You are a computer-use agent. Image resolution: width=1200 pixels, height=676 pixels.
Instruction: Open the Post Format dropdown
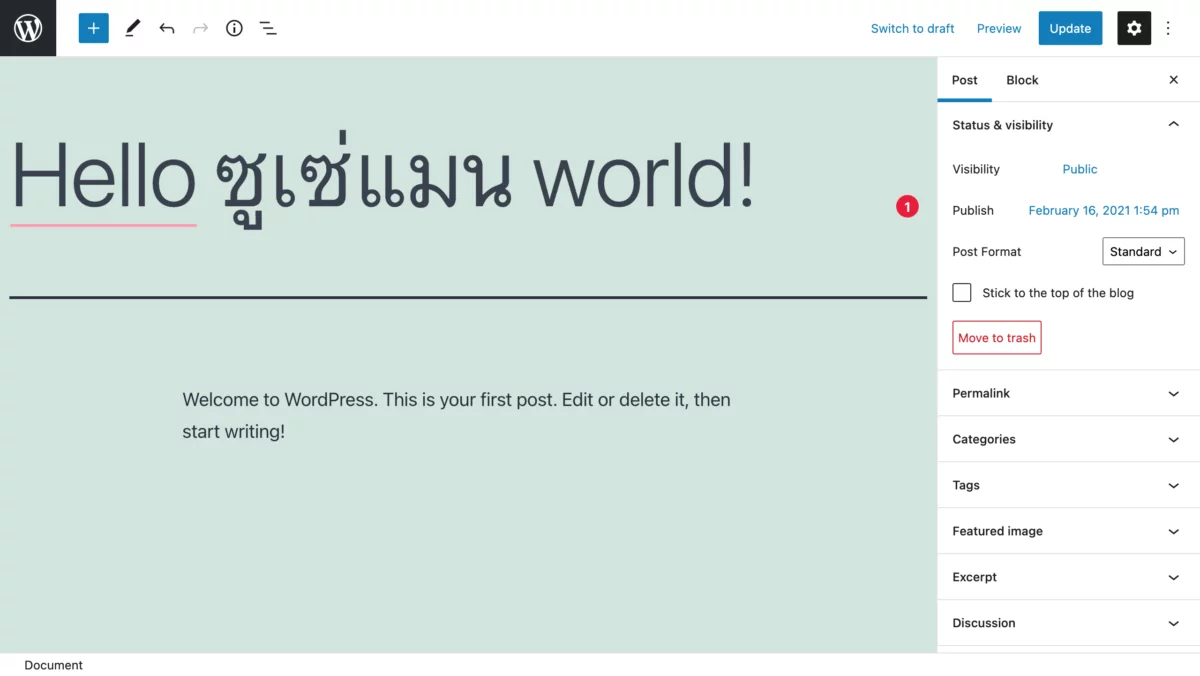click(1143, 252)
